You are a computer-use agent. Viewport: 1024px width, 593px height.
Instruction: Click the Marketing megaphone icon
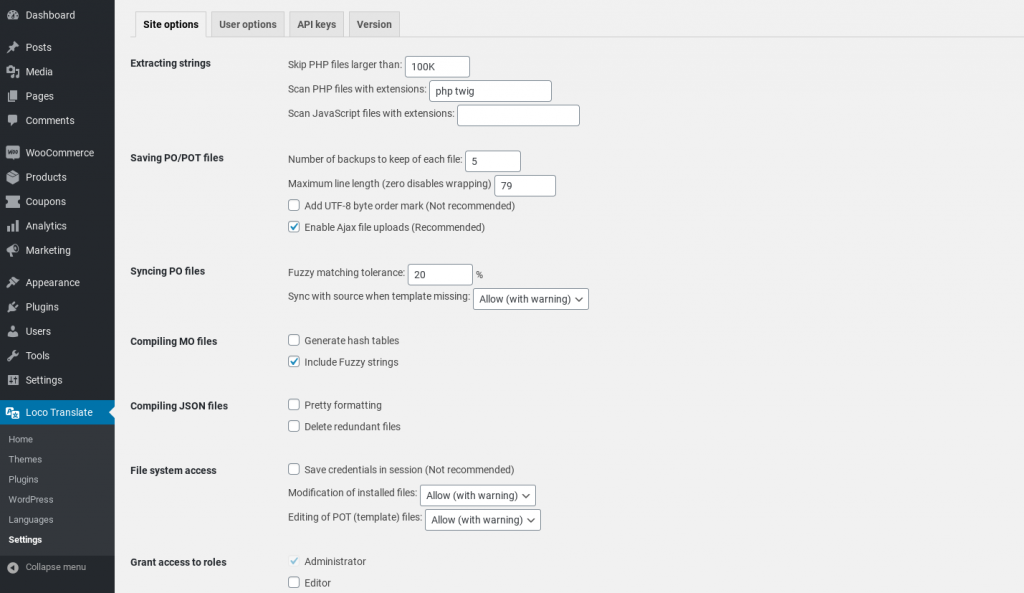tap(12, 250)
